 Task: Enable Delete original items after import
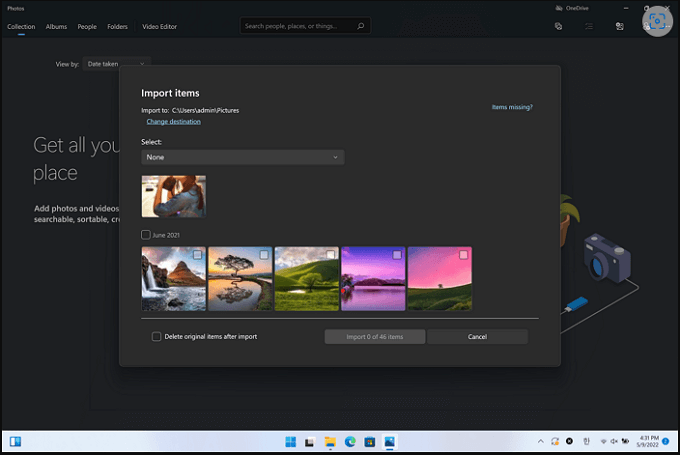click(156, 337)
